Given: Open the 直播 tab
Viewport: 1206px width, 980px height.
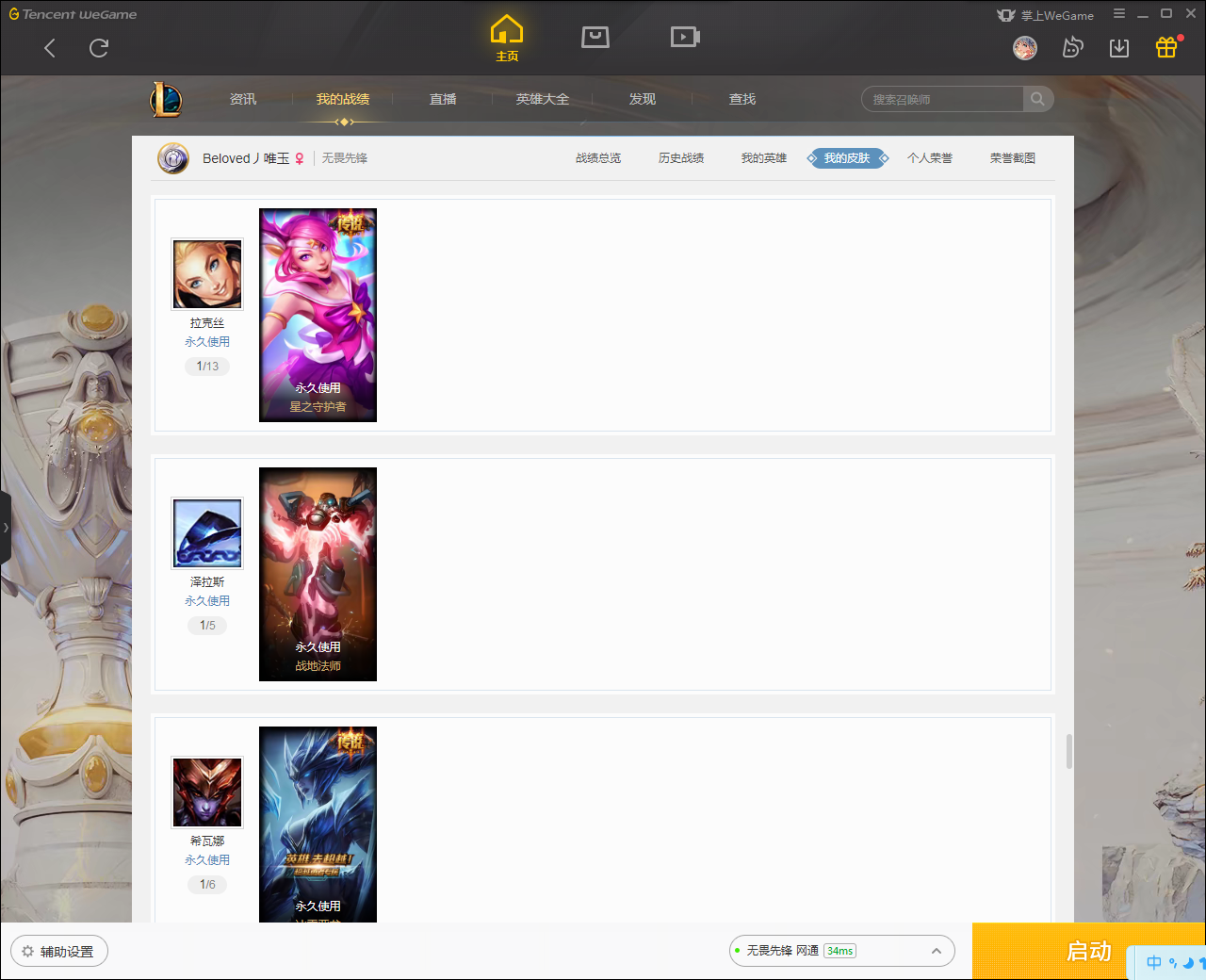Looking at the screenshot, I should 443,99.
